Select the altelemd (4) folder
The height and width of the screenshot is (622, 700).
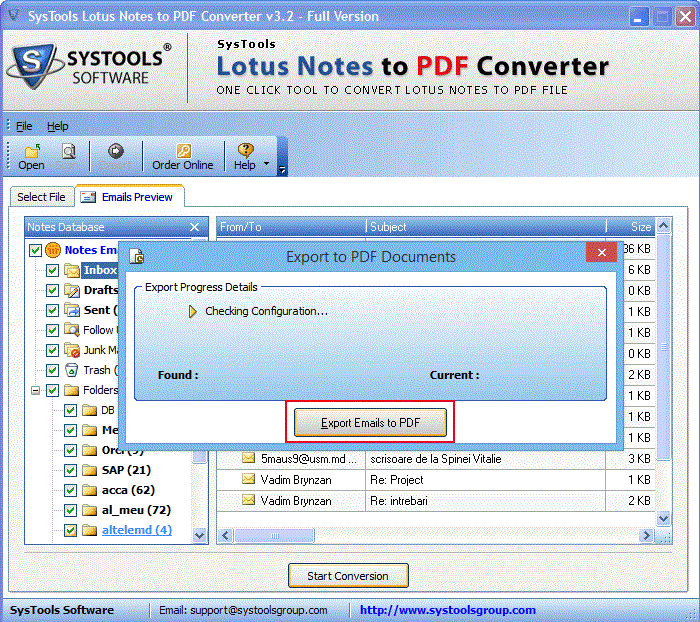point(137,530)
